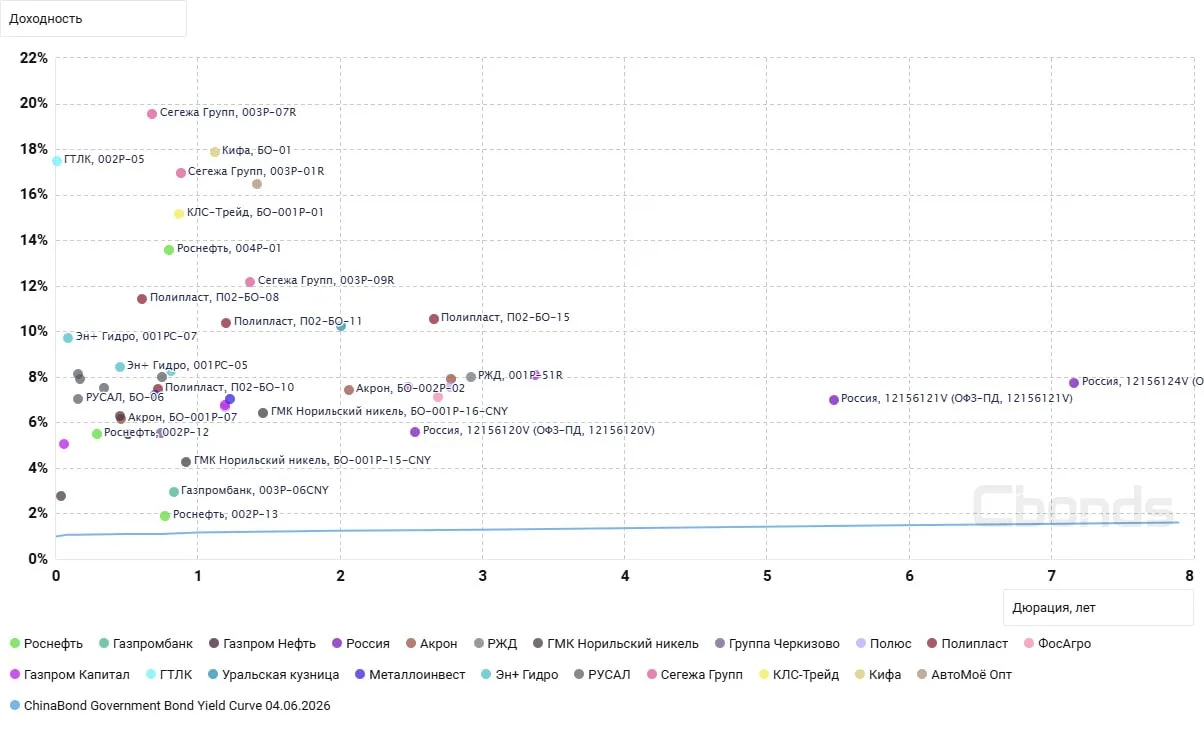Viewport: 1204px width, 750px height.
Task: Click the АвтоМоё Опт tan data point
Action: tap(257, 184)
